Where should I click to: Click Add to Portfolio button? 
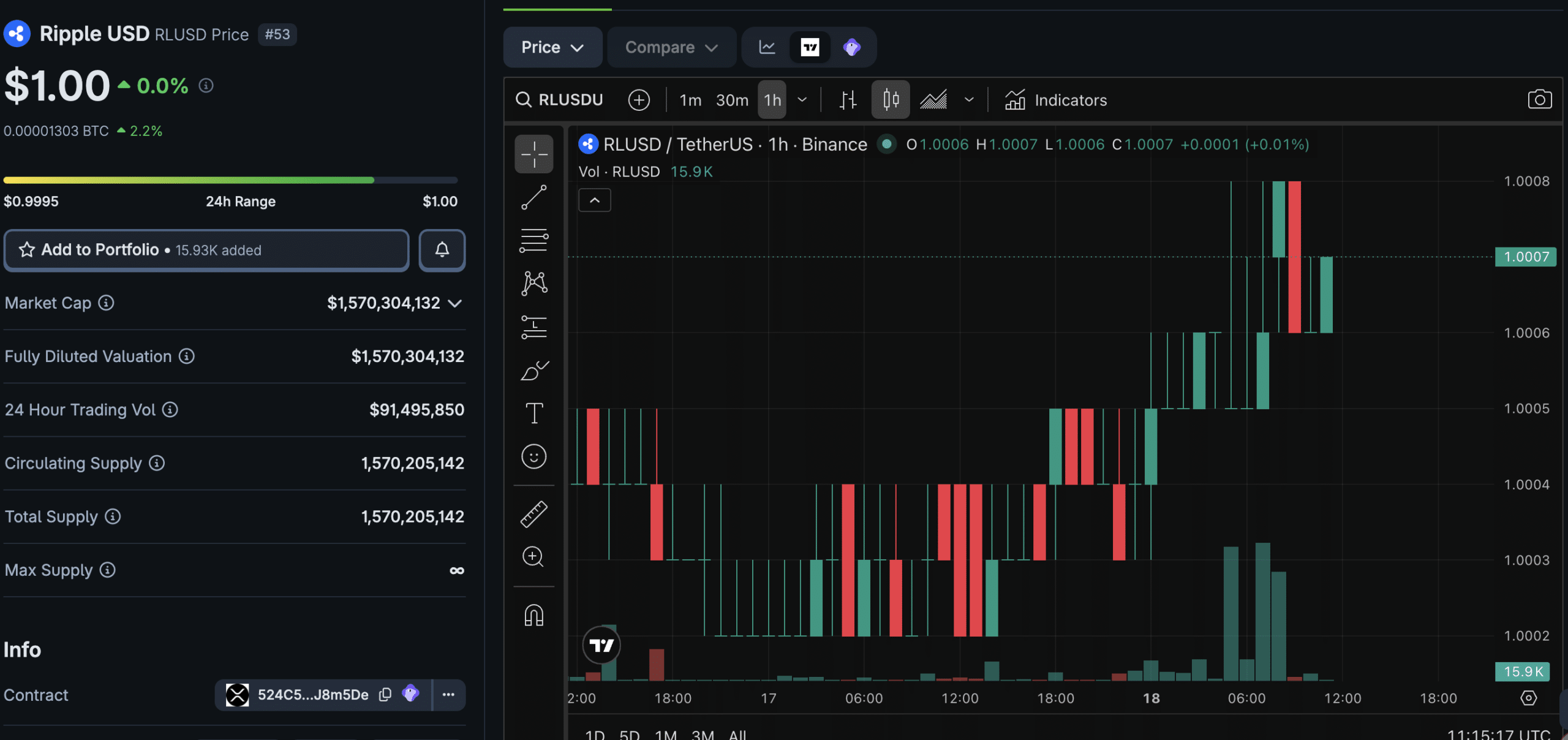pyautogui.click(x=206, y=250)
